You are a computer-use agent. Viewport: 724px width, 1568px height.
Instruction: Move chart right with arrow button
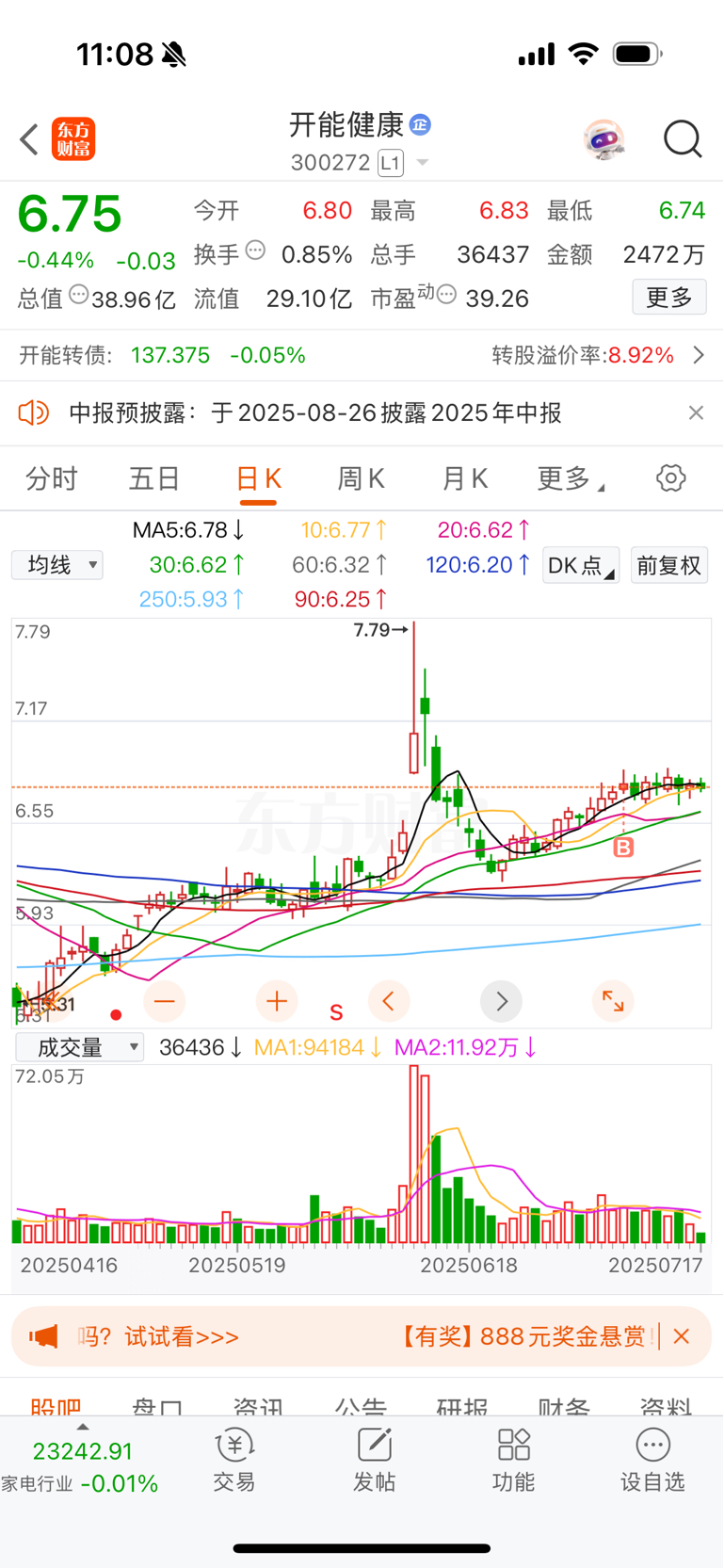[502, 1001]
